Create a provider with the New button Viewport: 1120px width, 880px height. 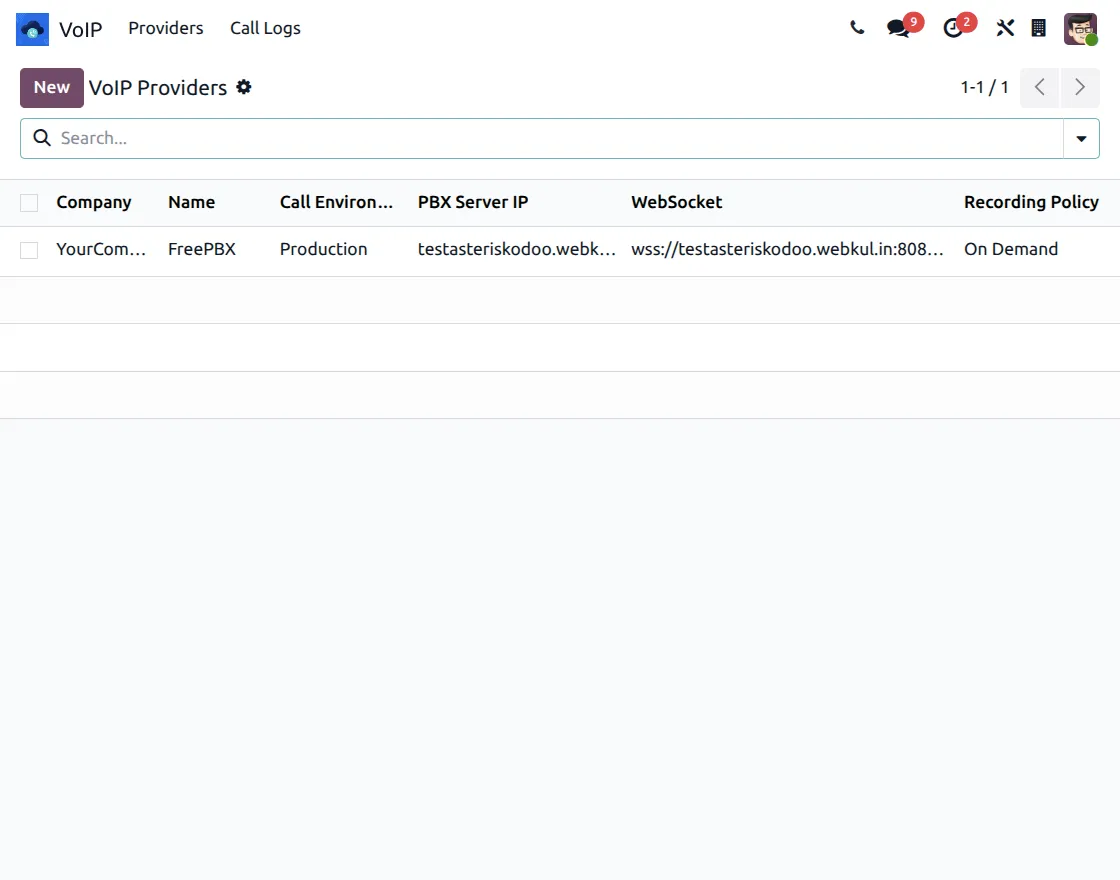click(51, 87)
